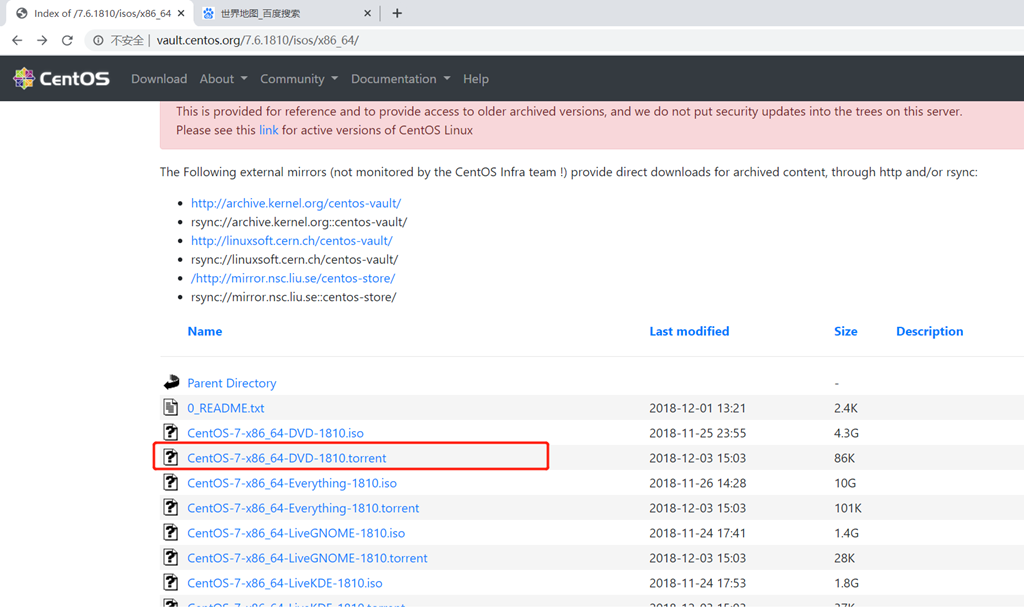Download CentOS-7-x86_64-LiveGNOME-1810.torrent
Viewport: 1024px width, 608px height.
coord(307,558)
